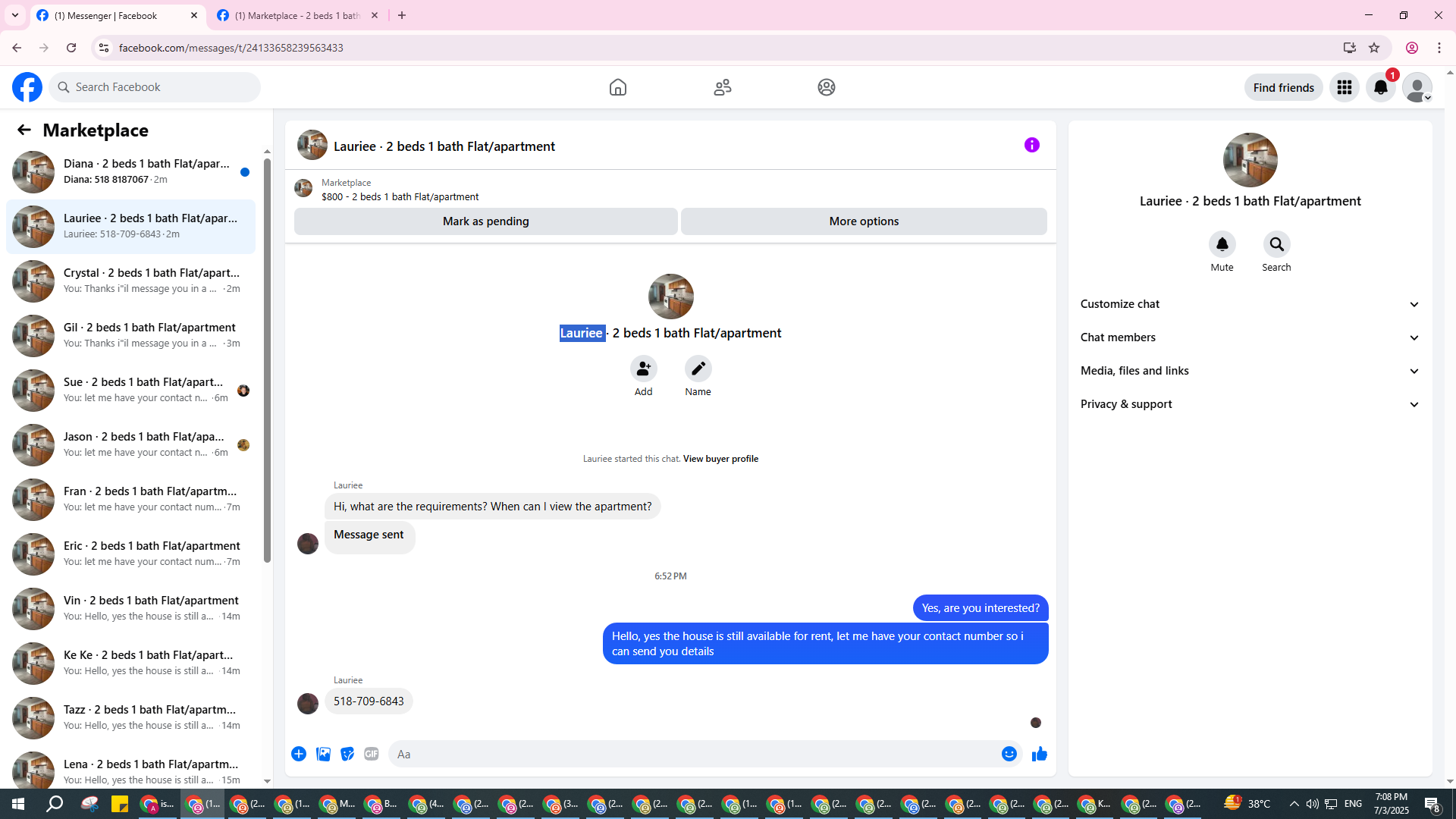The image size is (1456, 819).
Task: Open the emoji picker in message box
Action: point(1009,754)
